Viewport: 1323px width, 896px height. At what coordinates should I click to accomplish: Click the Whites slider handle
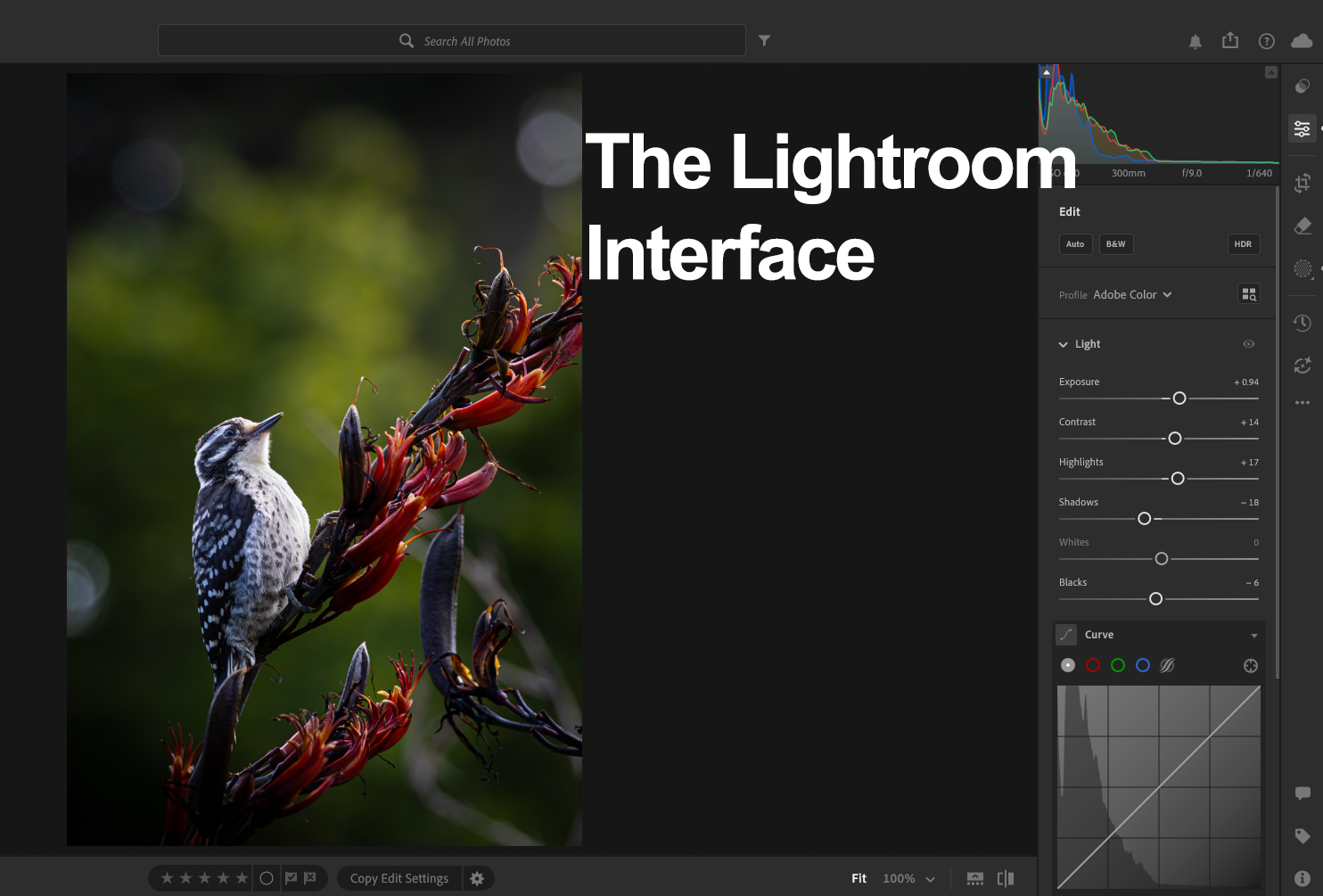coord(1162,559)
